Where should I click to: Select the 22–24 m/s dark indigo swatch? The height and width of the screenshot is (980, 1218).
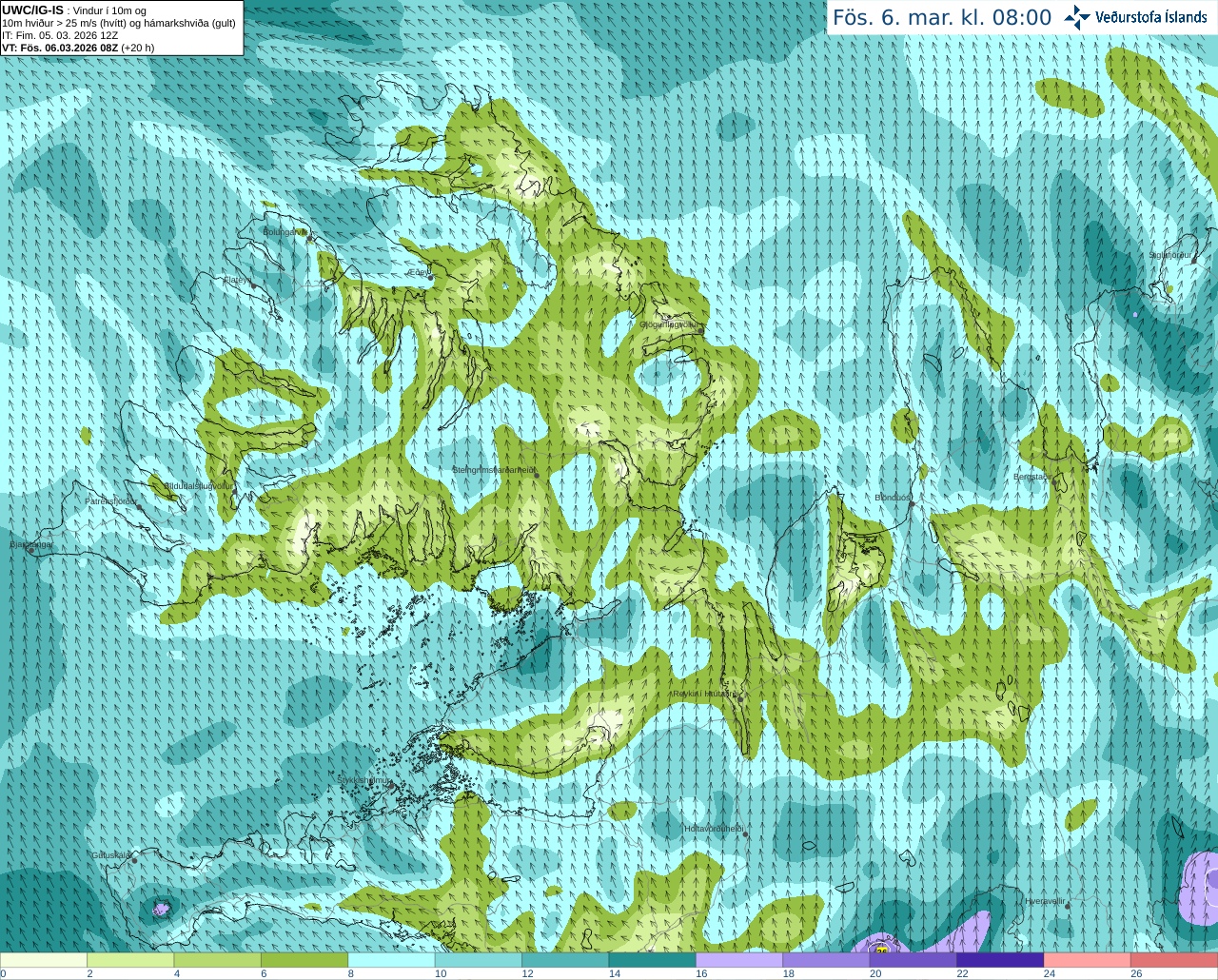point(1000,960)
